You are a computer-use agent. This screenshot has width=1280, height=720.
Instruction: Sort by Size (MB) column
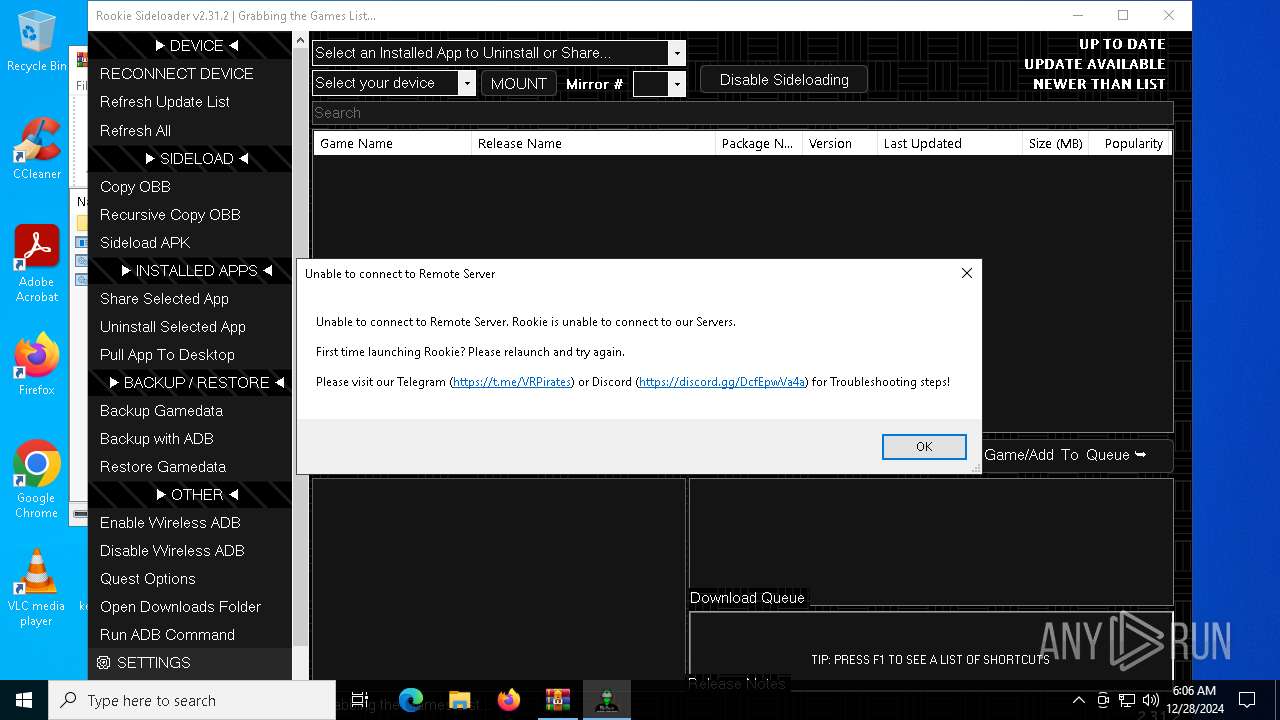click(x=1055, y=143)
